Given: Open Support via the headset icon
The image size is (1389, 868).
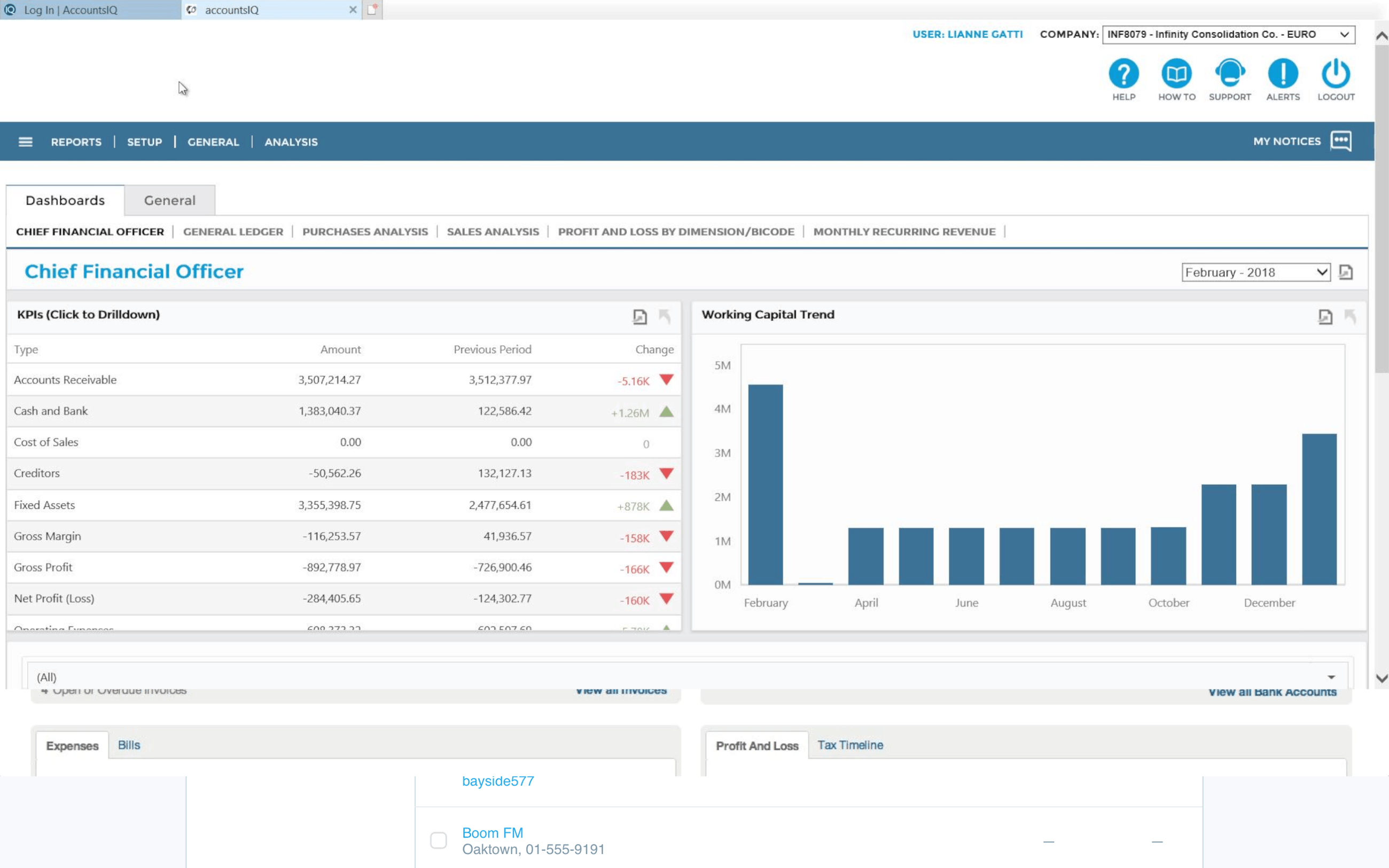Looking at the screenshot, I should (1229, 73).
